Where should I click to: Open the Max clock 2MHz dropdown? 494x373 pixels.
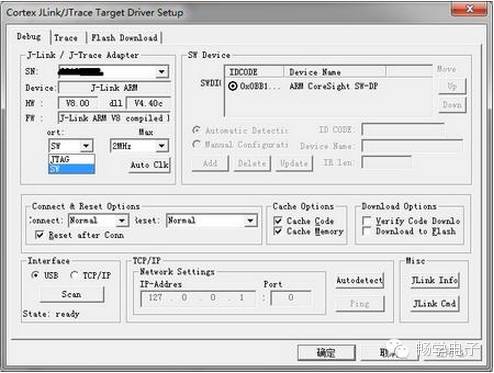point(162,146)
